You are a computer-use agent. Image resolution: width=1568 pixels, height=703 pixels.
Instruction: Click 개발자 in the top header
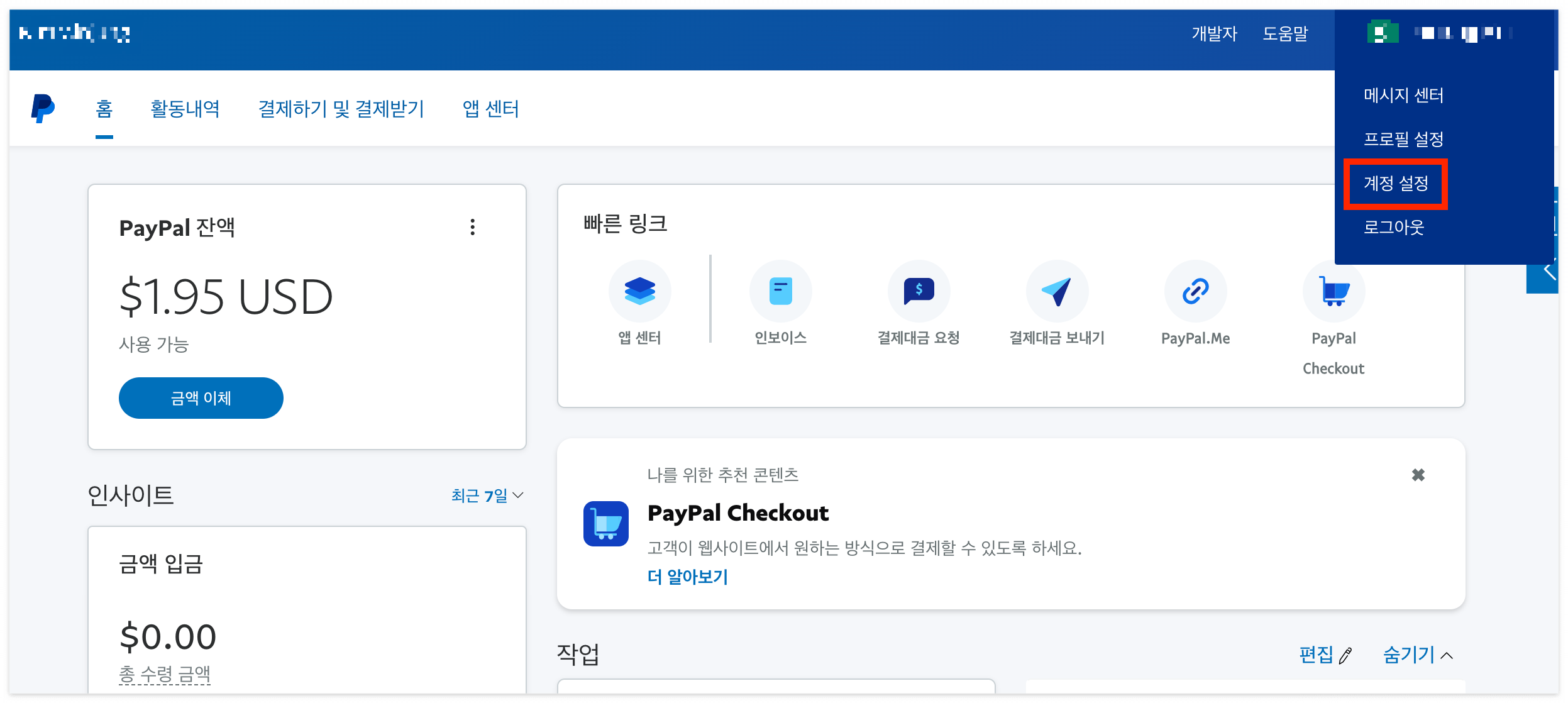[x=1214, y=33]
